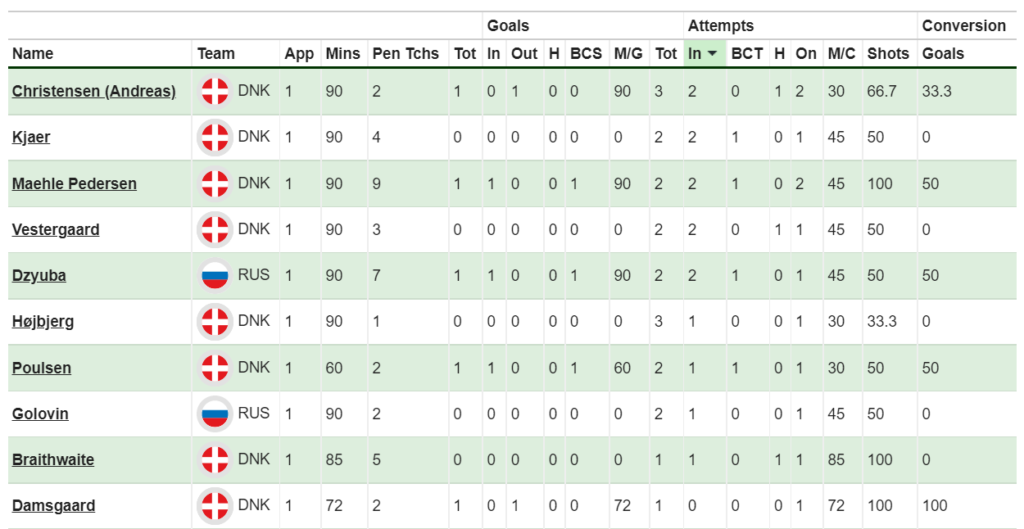Image resolution: width=1024 pixels, height=529 pixels.
Task: Click Denmark flag icon in Damsgaard row
Action: (215, 505)
